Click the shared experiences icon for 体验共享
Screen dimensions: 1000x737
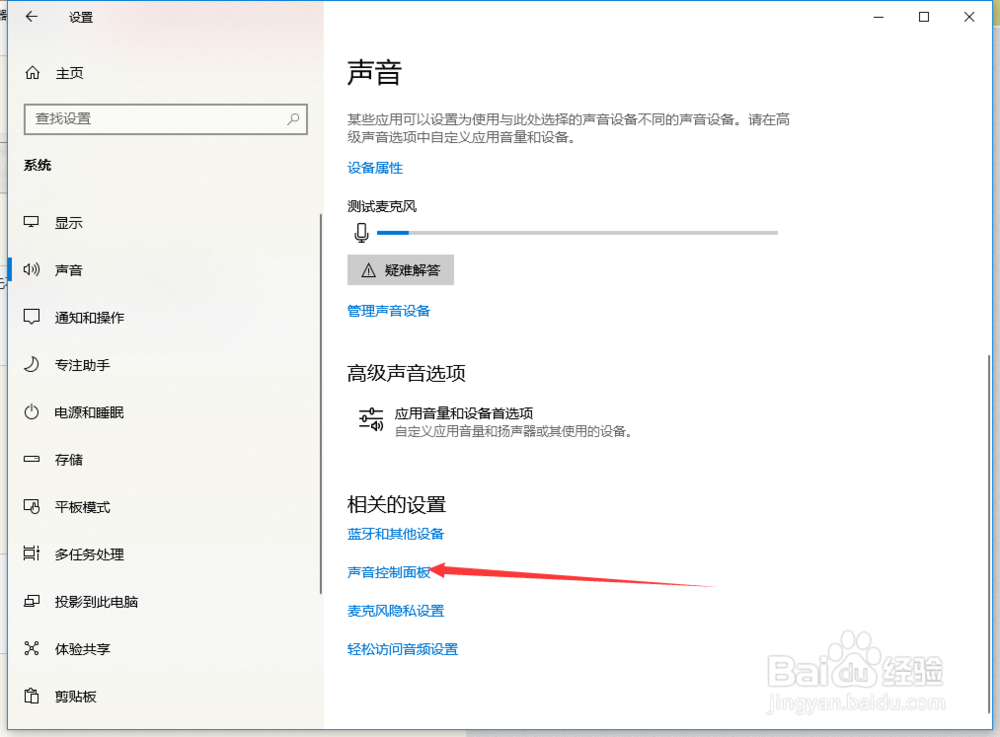[x=31, y=648]
